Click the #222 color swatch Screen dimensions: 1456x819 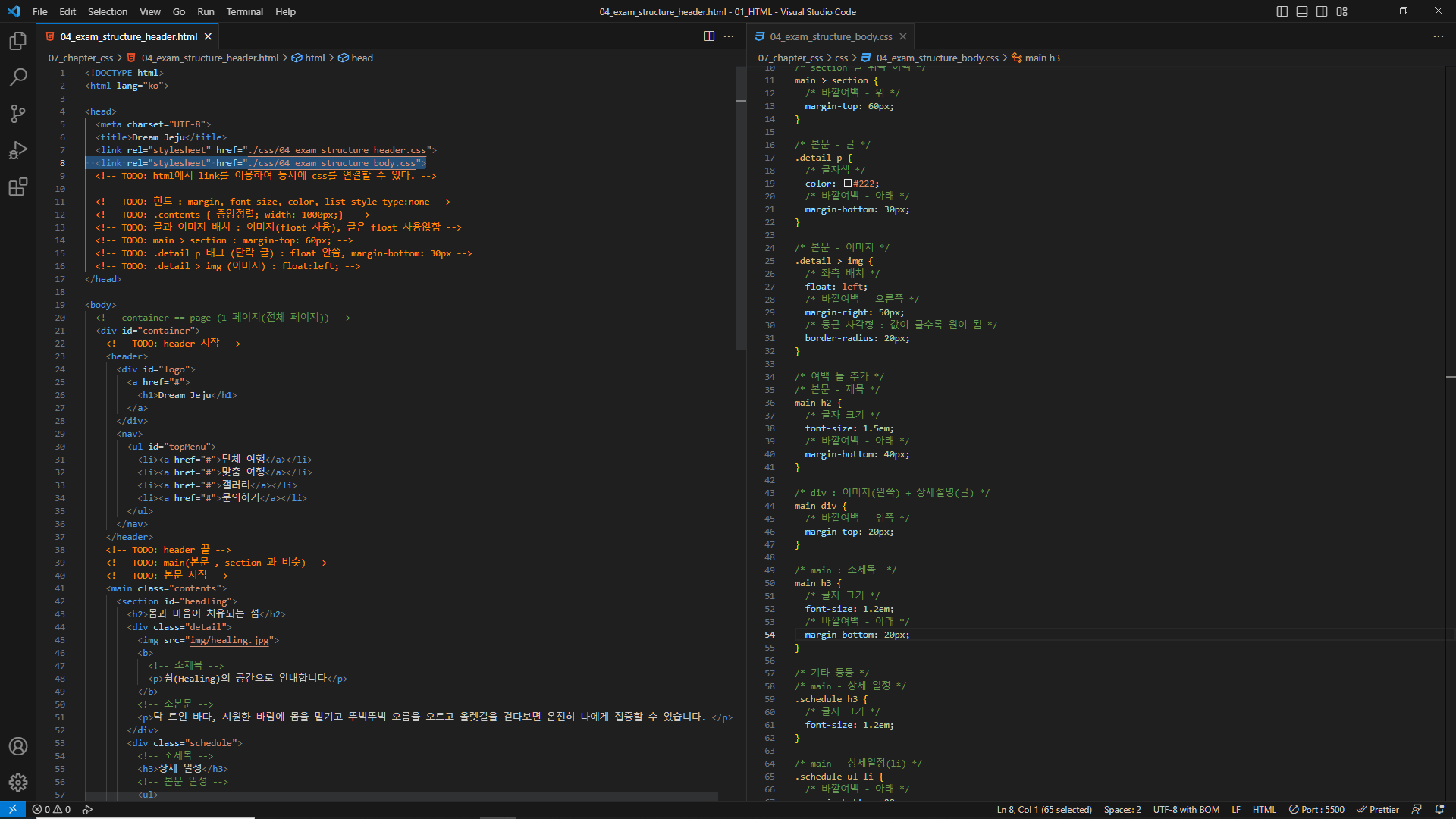[x=847, y=183]
